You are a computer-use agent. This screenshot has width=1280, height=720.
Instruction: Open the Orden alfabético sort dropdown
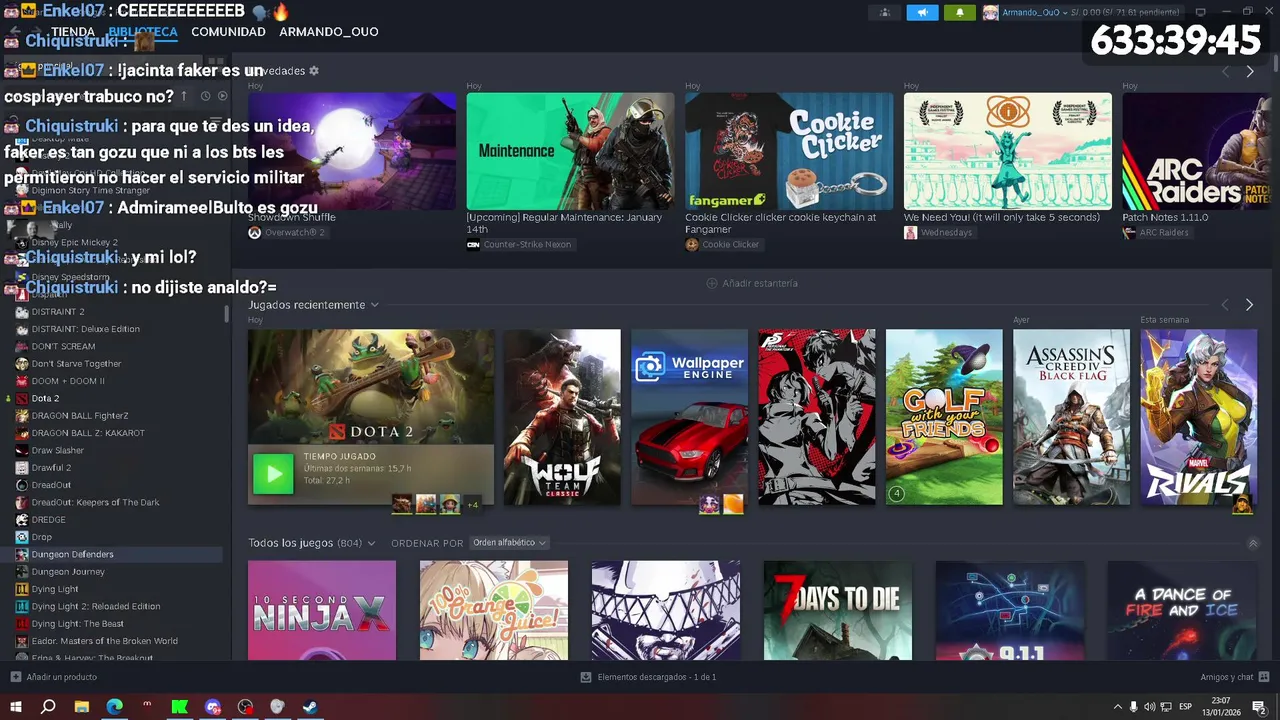510,543
